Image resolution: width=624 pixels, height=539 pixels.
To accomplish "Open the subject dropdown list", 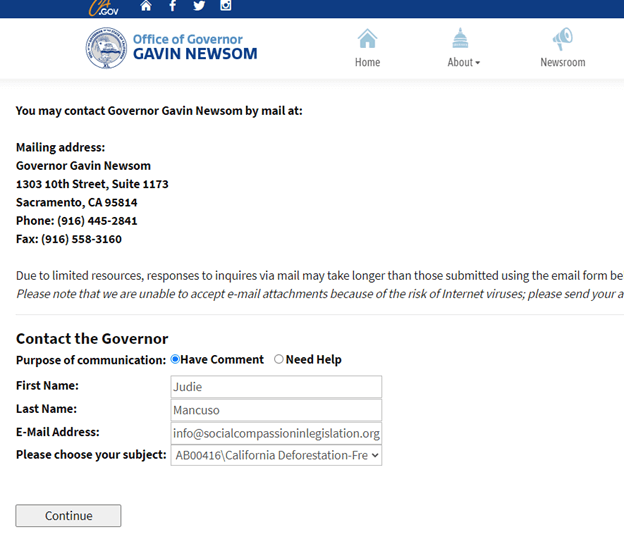I will click(x=276, y=455).
